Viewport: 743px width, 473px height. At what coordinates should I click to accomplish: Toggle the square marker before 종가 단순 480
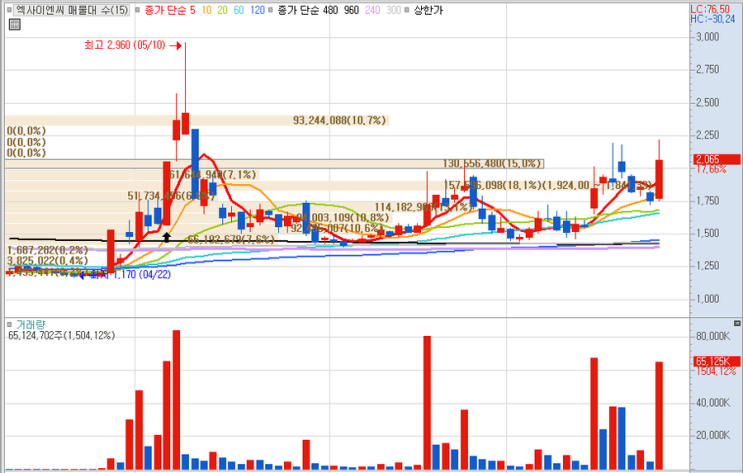(x=270, y=10)
